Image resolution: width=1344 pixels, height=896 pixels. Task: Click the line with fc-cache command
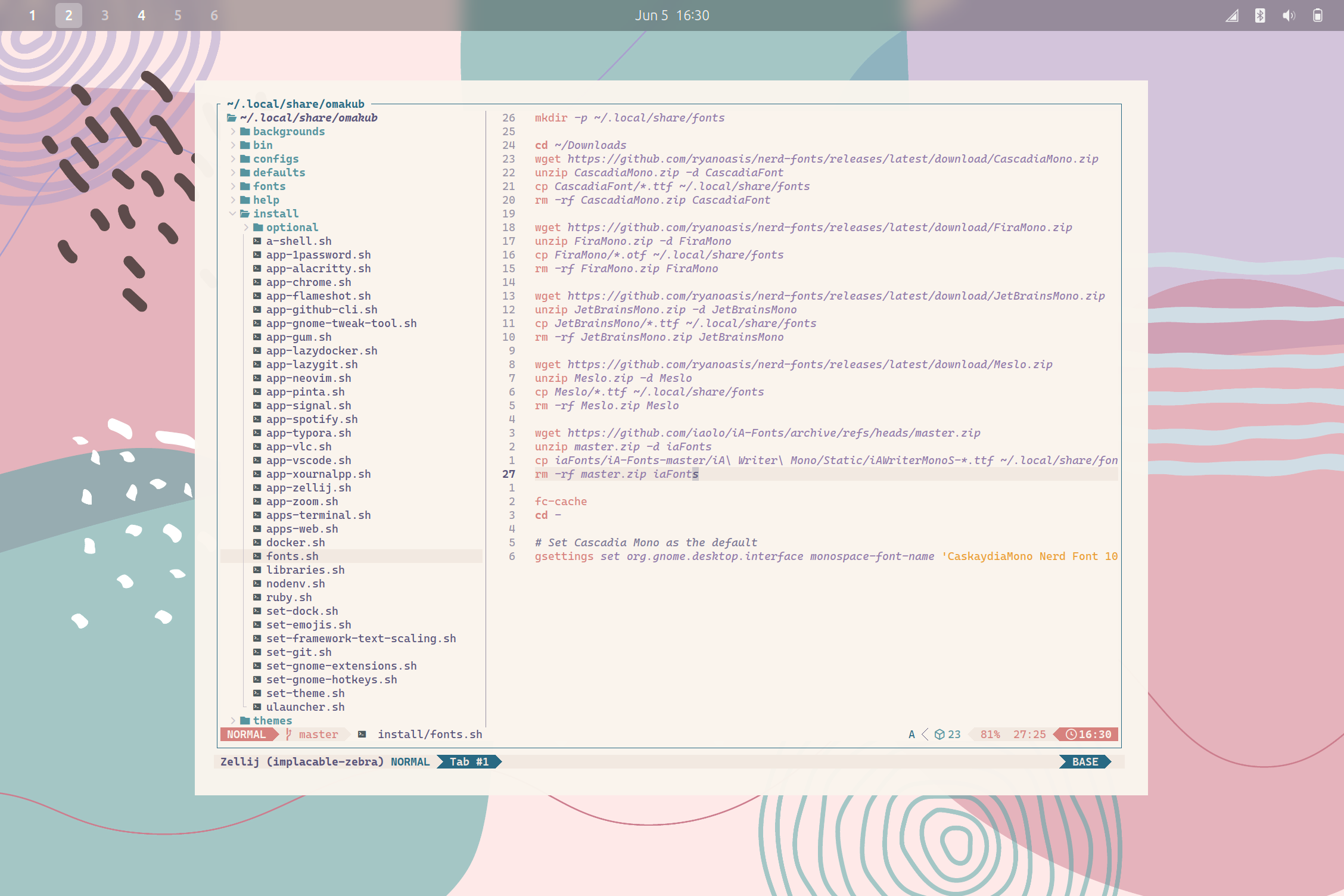(560, 501)
